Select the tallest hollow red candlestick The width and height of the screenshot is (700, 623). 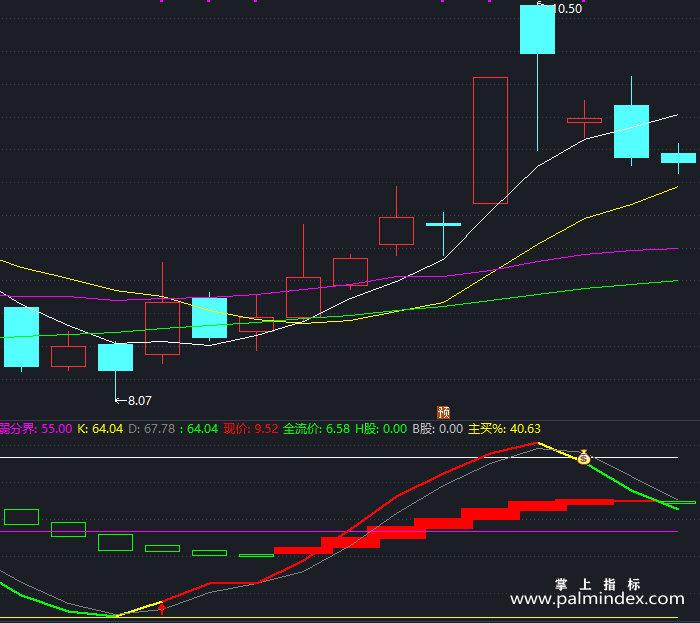[490, 140]
